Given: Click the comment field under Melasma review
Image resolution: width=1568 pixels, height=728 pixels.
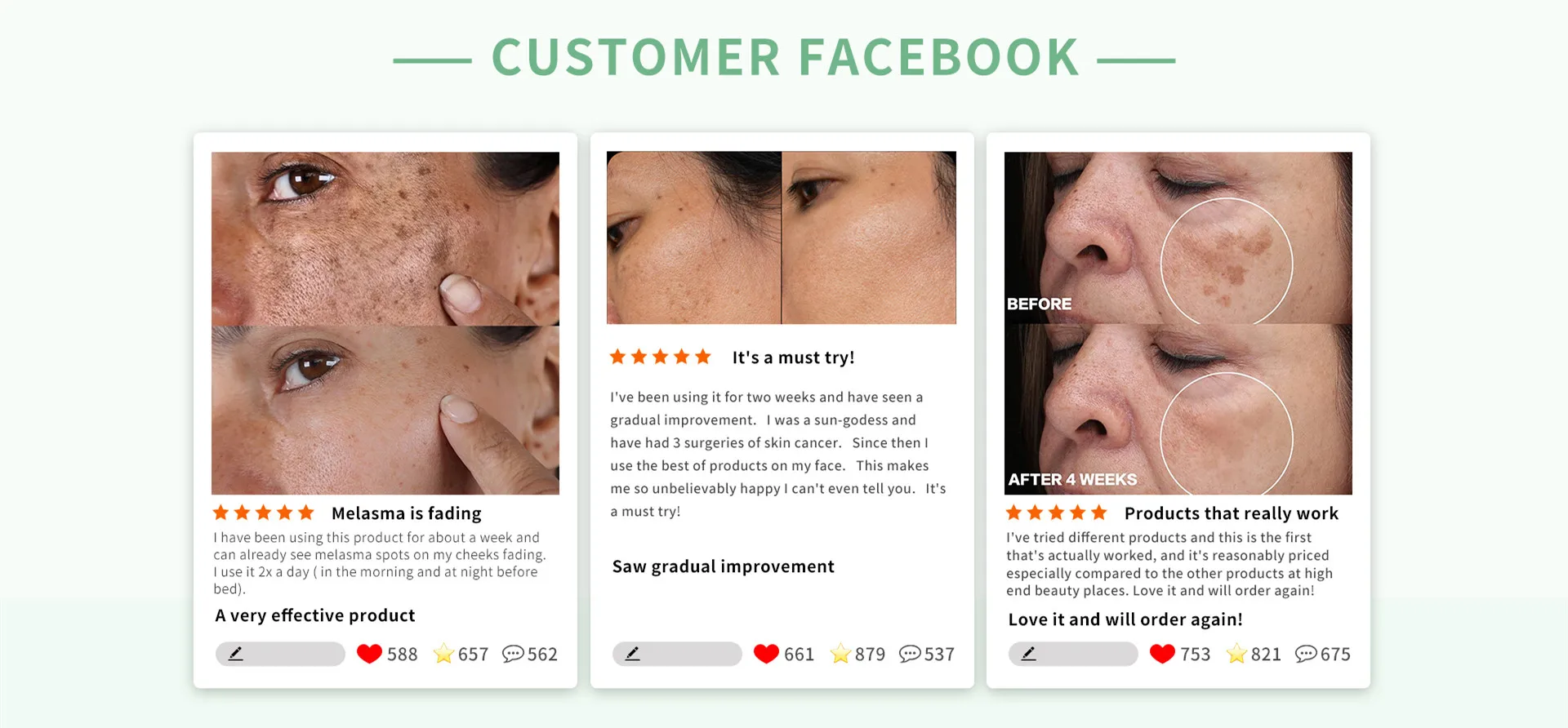Looking at the screenshot, I should (280, 654).
